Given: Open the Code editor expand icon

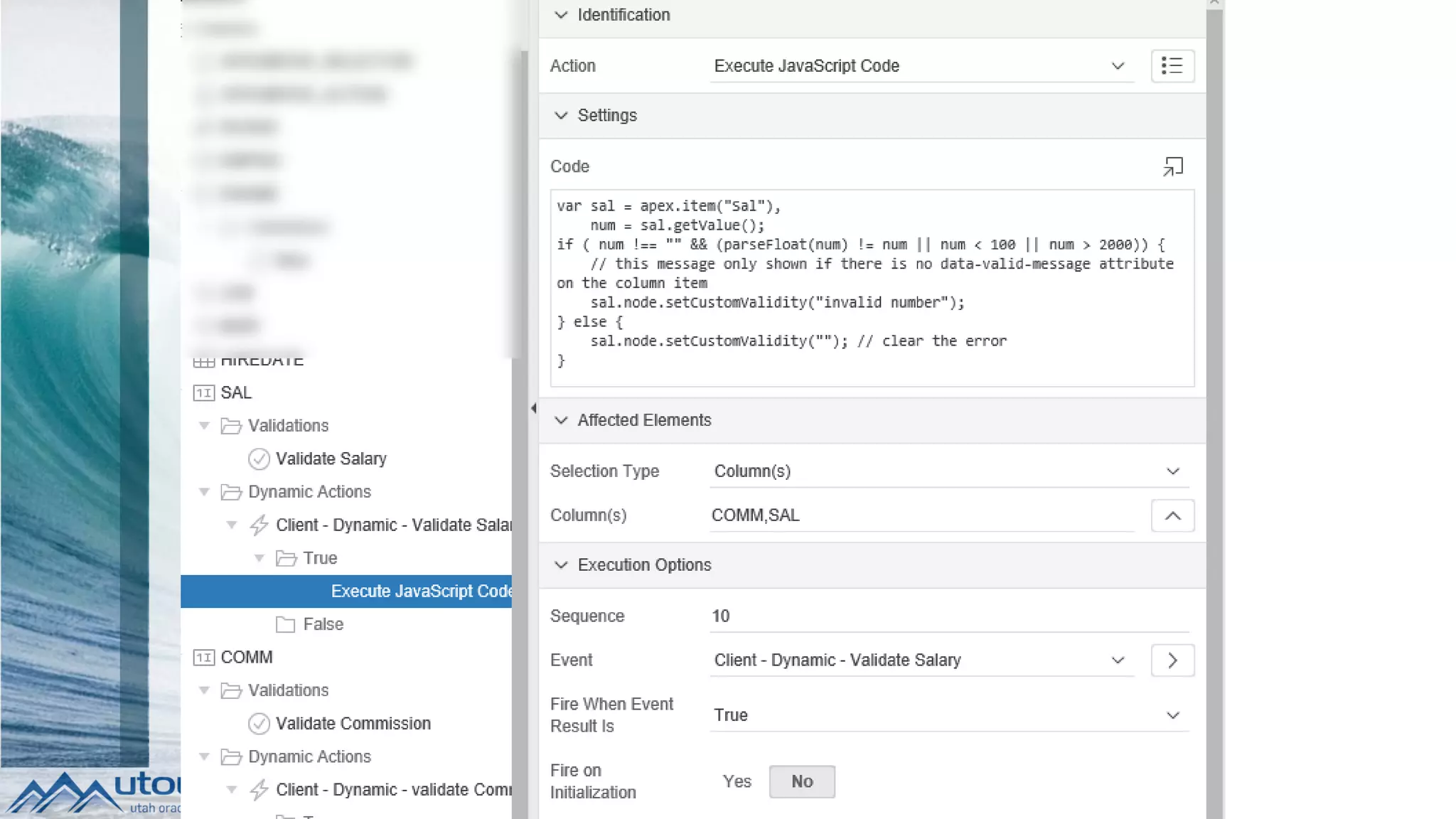Looking at the screenshot, I should (1173, 166).
